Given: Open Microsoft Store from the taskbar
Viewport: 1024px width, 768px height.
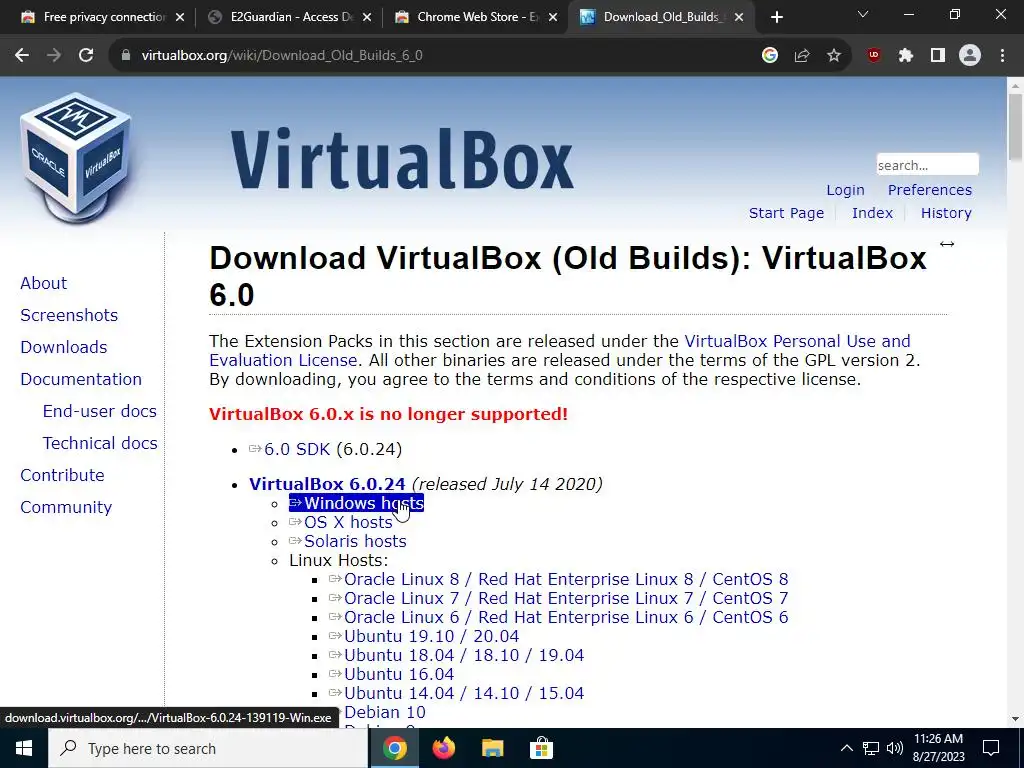Looking at the screenshot, I should click(541, 748).
